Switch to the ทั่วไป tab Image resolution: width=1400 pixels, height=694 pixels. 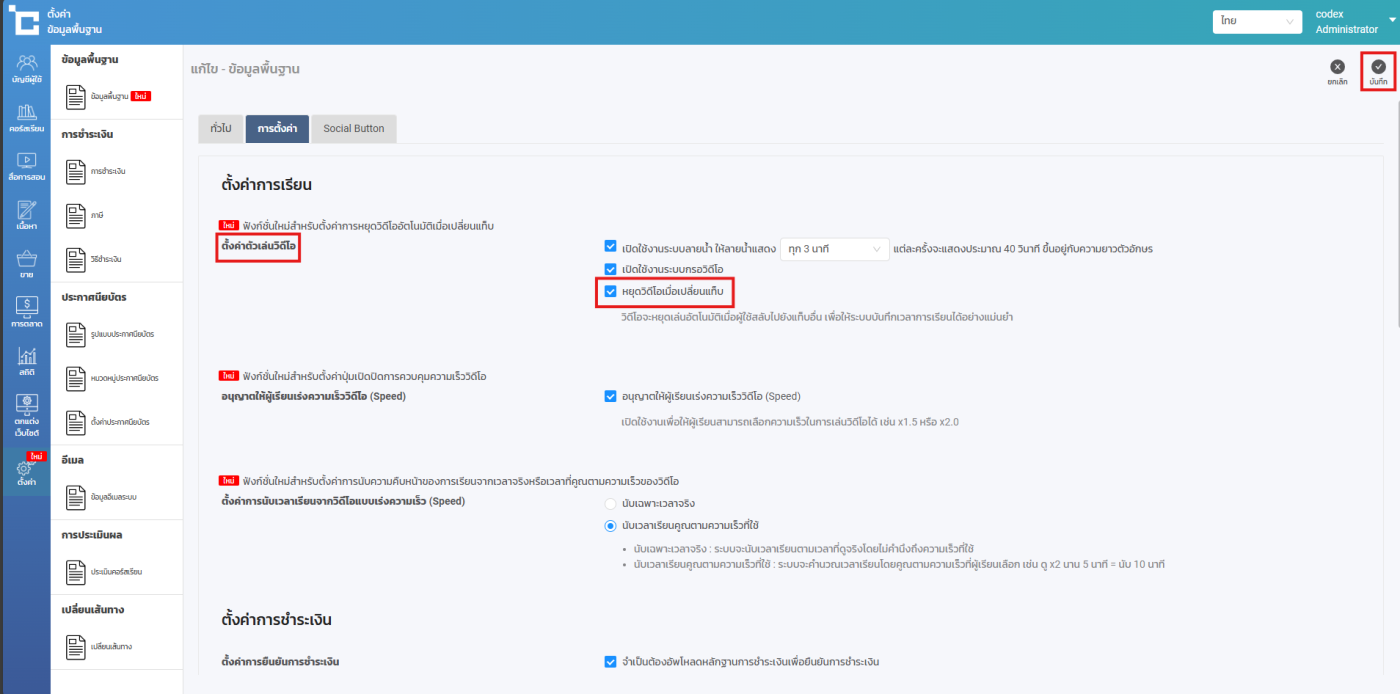[x=220, y=129]
